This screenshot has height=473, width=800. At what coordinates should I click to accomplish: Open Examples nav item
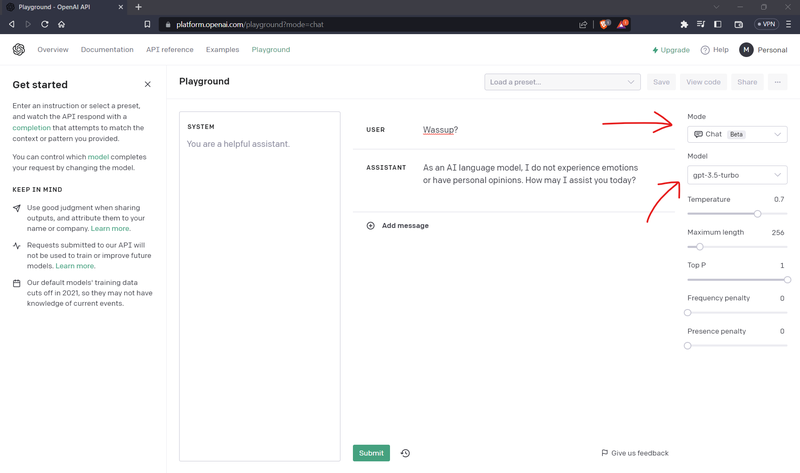(x=222, y=49)
